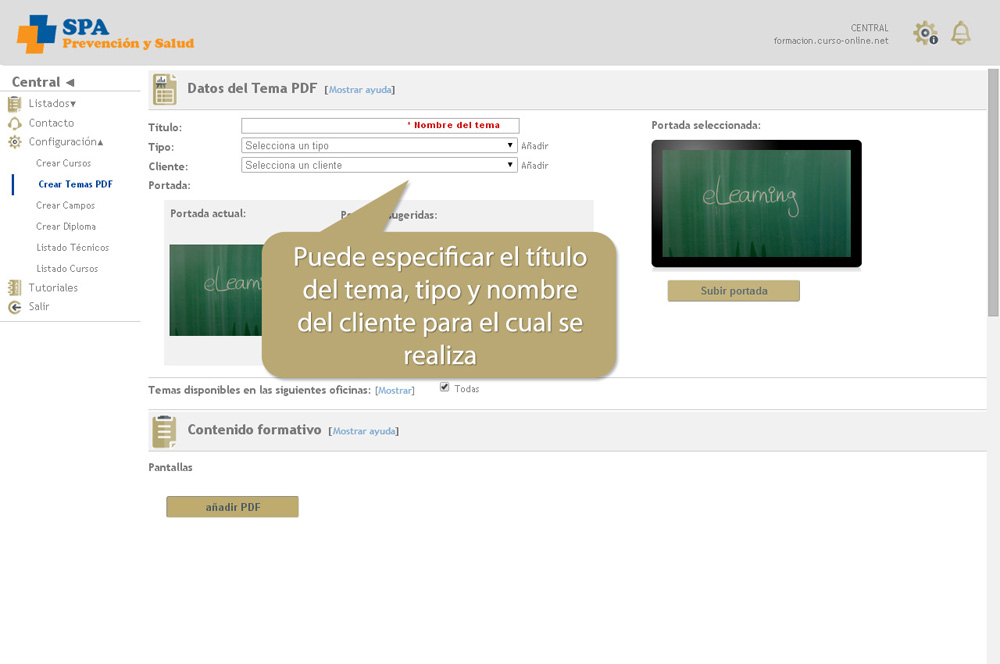Open Contacto in the sidebar
Image resolution: width=1000 pixels, height=664 pixels.
(x=51, y=123)
